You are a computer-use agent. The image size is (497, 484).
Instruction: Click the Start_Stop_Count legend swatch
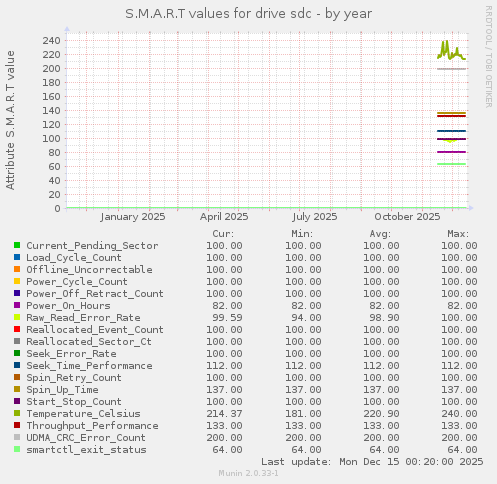click(x=17, y=401)
